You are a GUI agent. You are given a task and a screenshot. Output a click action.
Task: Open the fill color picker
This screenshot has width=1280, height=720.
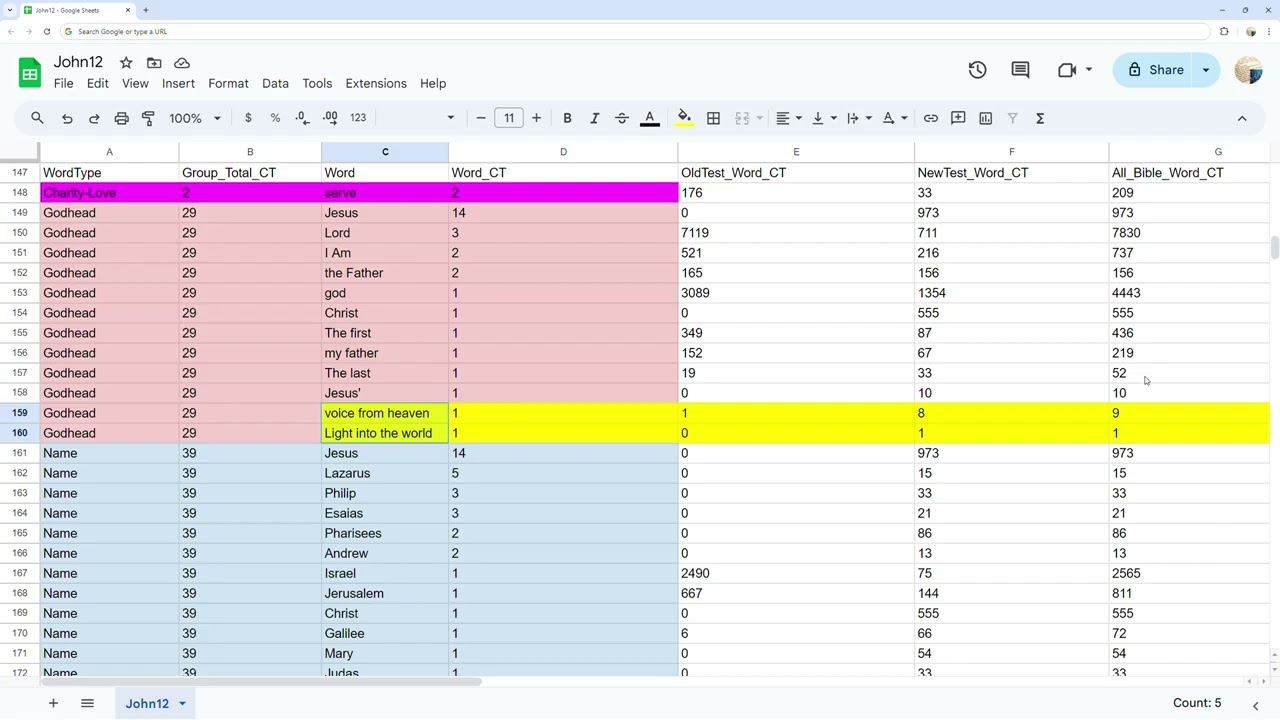pyautogui.click(x=684, y=118)
